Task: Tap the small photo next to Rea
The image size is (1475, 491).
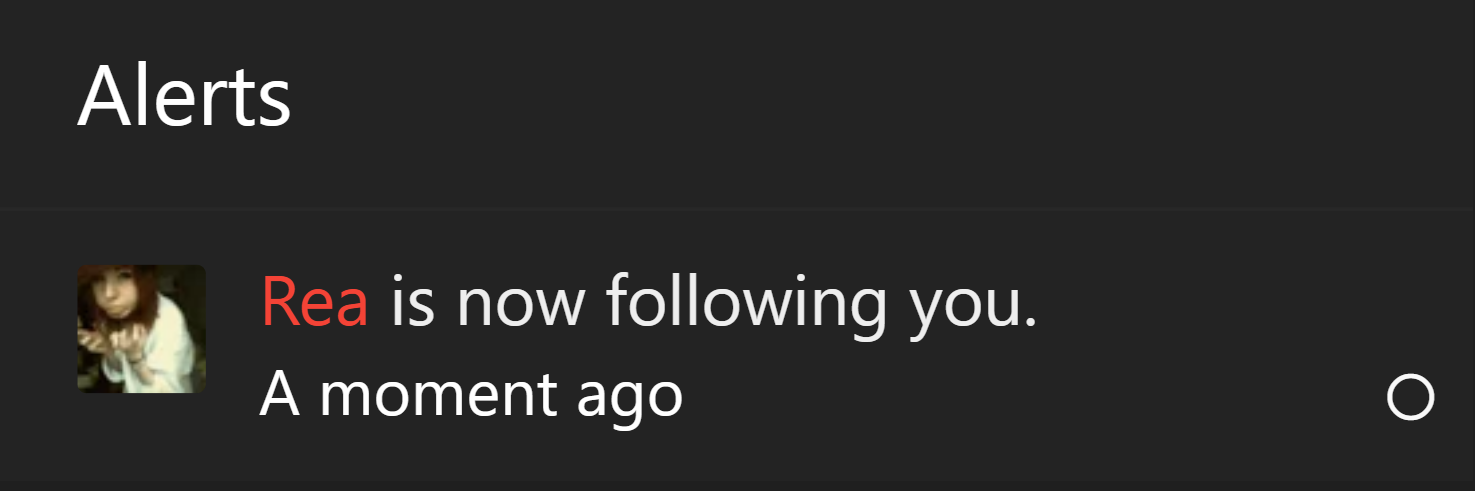Action: (141, 329)
